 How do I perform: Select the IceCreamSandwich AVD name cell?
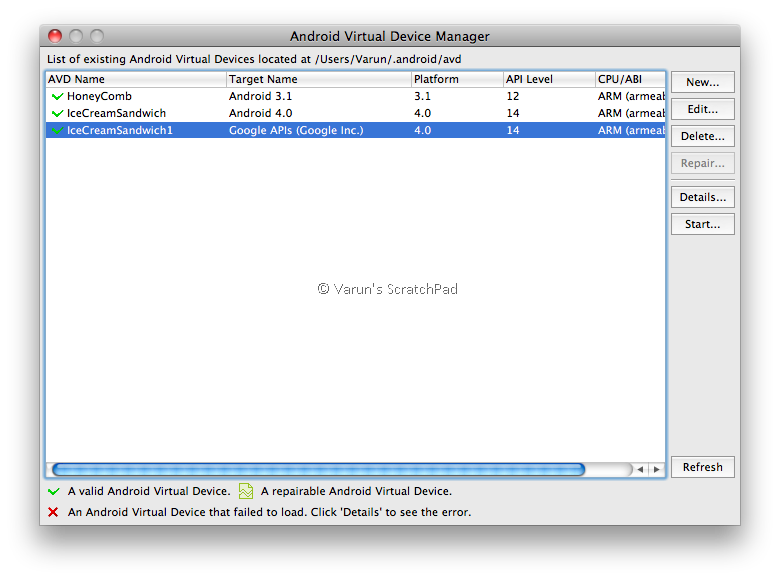pos(116,113)
